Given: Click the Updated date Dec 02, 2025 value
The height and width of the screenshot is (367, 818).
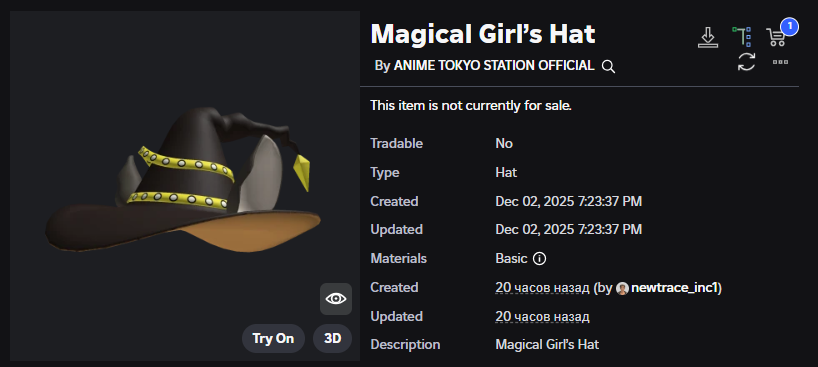Looking at the screenshot, I should [569, 230].
